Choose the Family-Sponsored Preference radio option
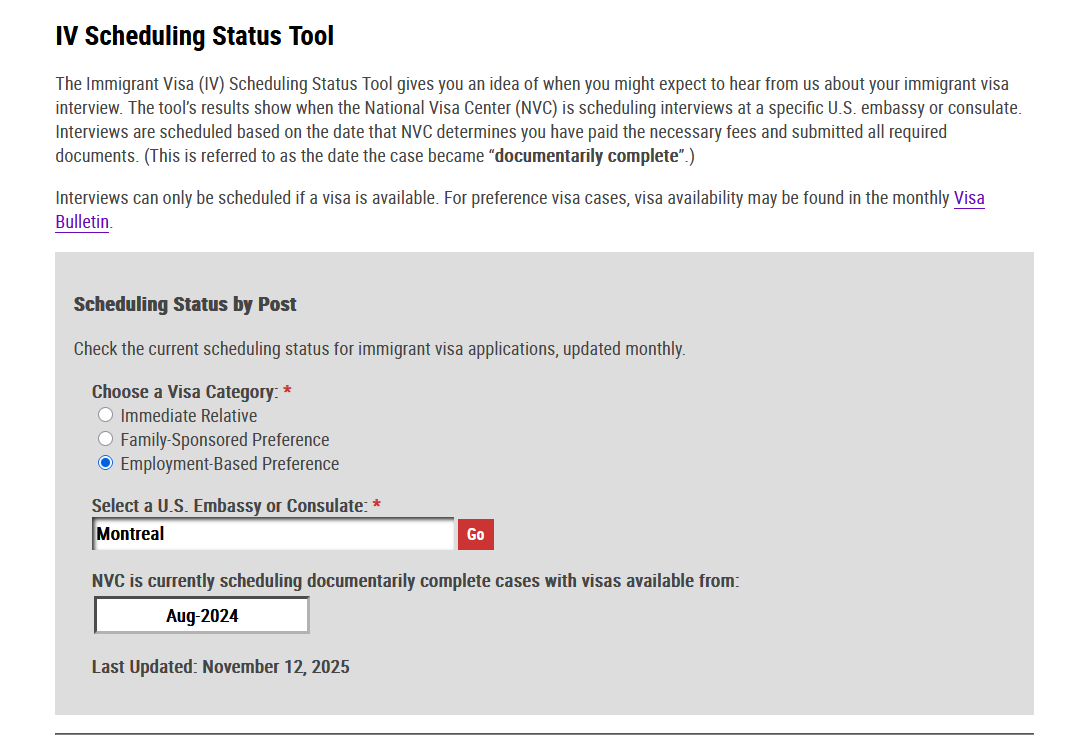 coord(105,439)
